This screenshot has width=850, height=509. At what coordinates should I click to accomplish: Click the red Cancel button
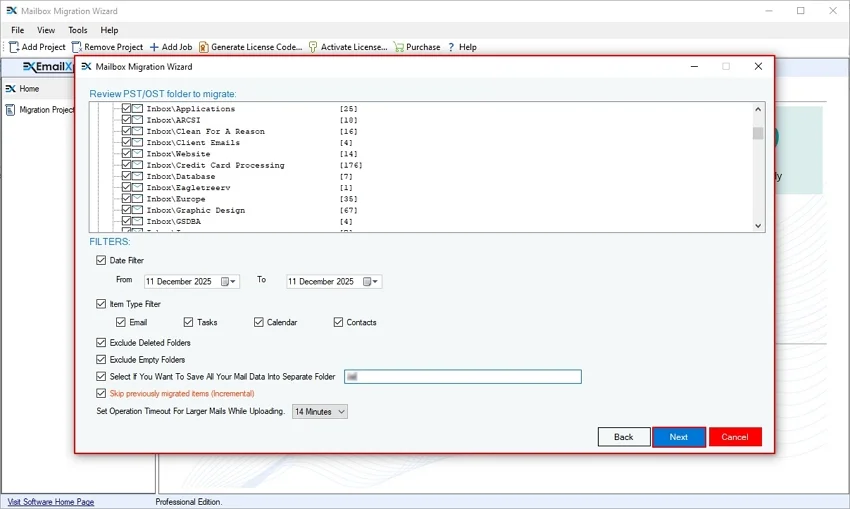735,437
